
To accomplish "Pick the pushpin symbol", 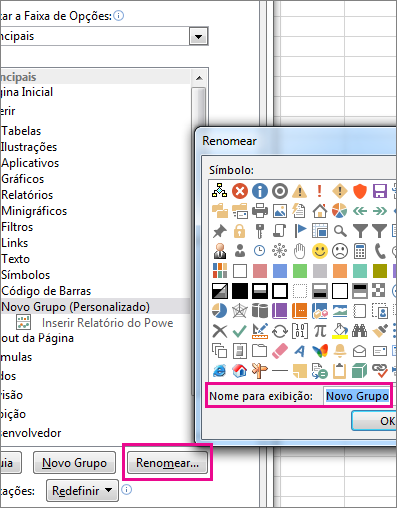I will pyautogui.click(x=220, y=231).
